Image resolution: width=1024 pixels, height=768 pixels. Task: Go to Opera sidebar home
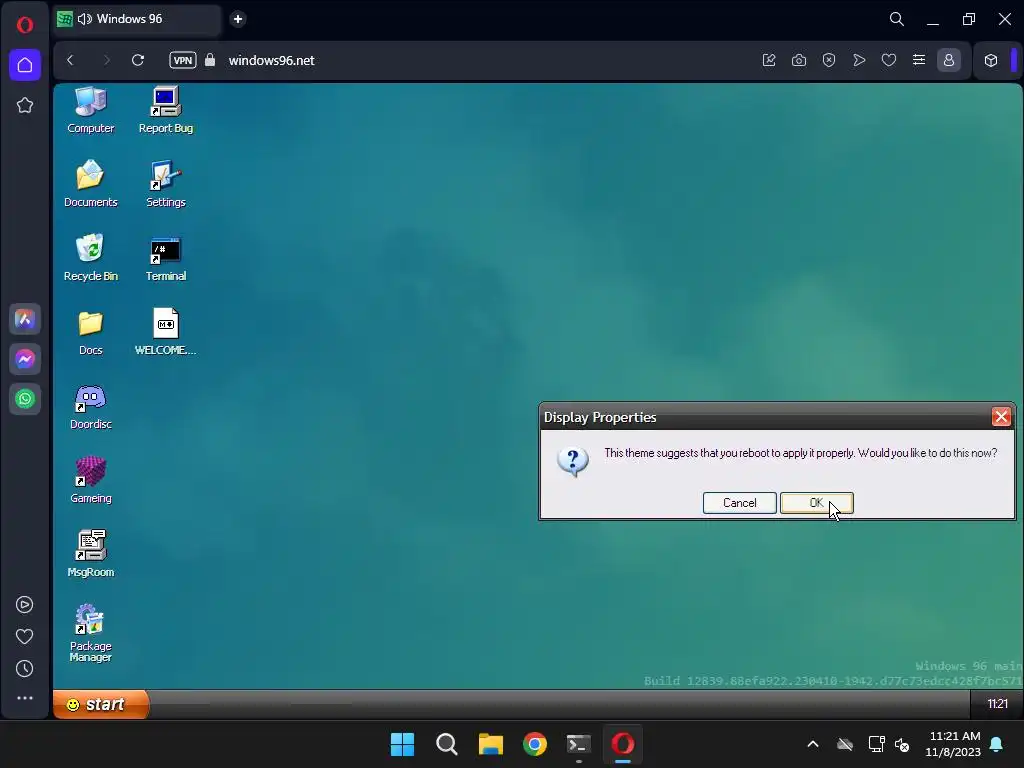25,65
